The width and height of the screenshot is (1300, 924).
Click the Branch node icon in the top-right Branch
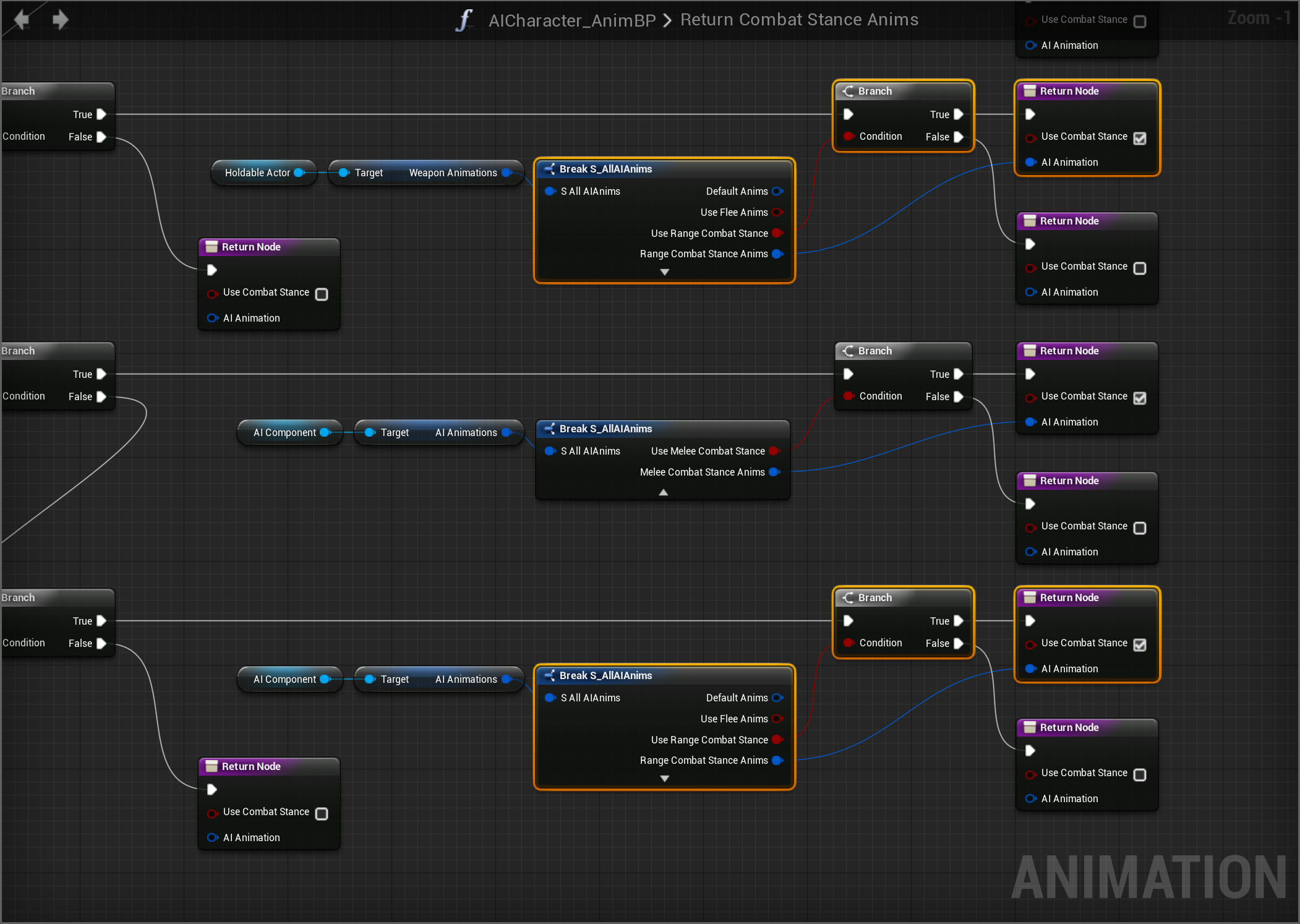[848, 91]
